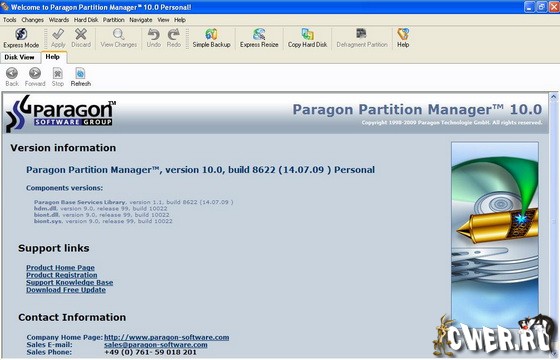Launch Simple Backup wizard
Image resolution: width=560 pixels, height=360 pixels.
(211, 38)
